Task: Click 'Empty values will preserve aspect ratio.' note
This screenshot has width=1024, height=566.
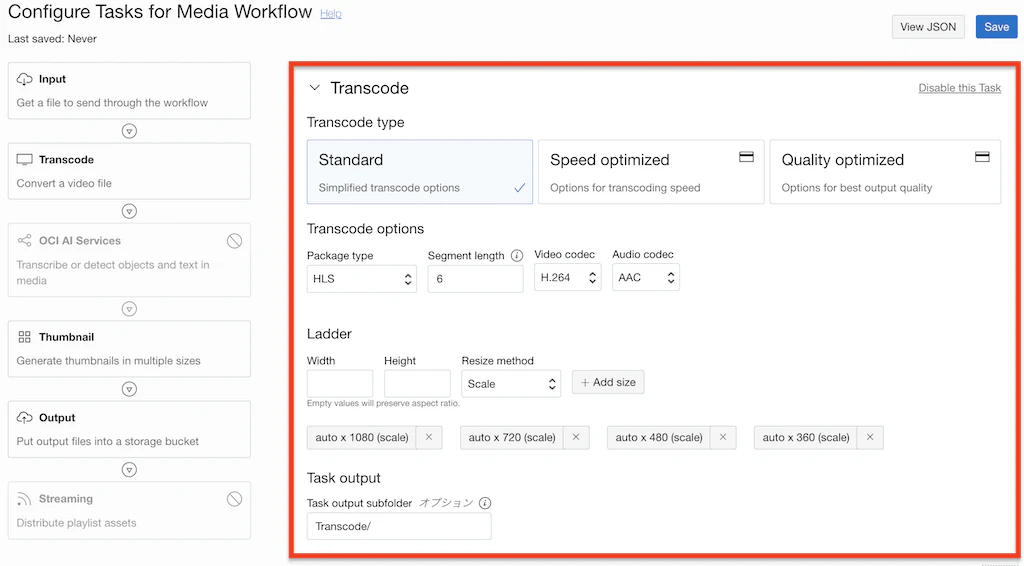Action: 383,403
